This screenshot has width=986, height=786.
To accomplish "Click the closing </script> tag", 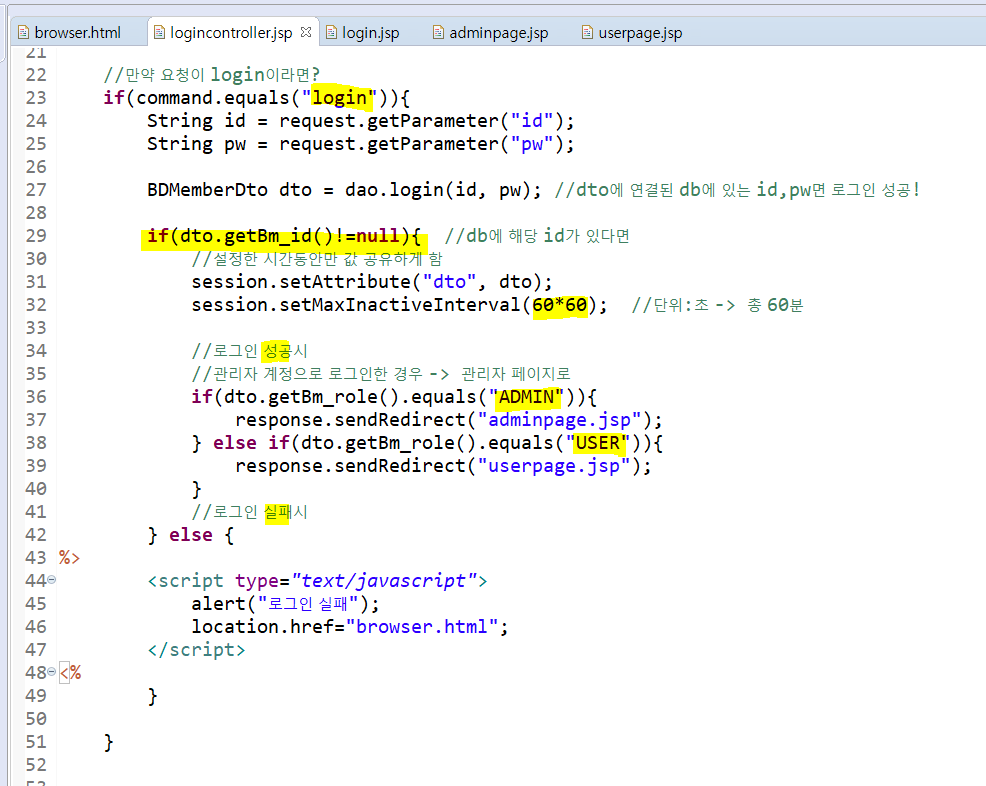I will [x=196, y=650].
